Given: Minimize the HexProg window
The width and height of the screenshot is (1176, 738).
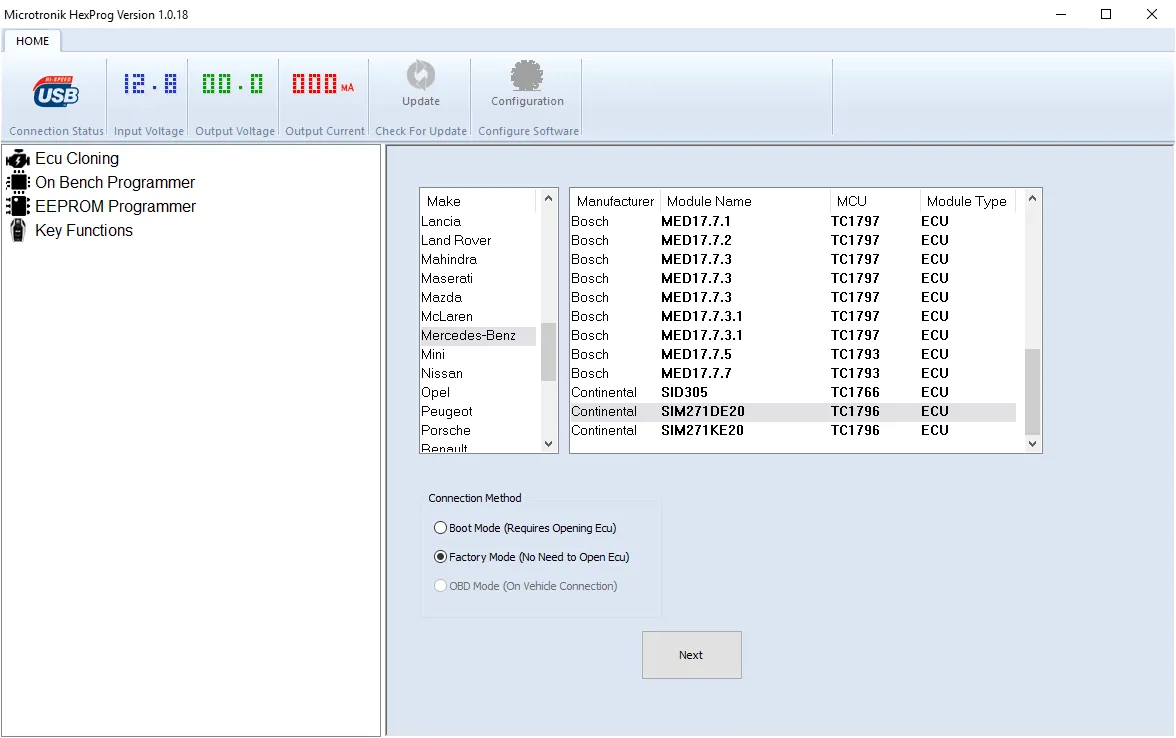Looking at the screenshot, I should pyautogui.click(x=1060, y=14).
